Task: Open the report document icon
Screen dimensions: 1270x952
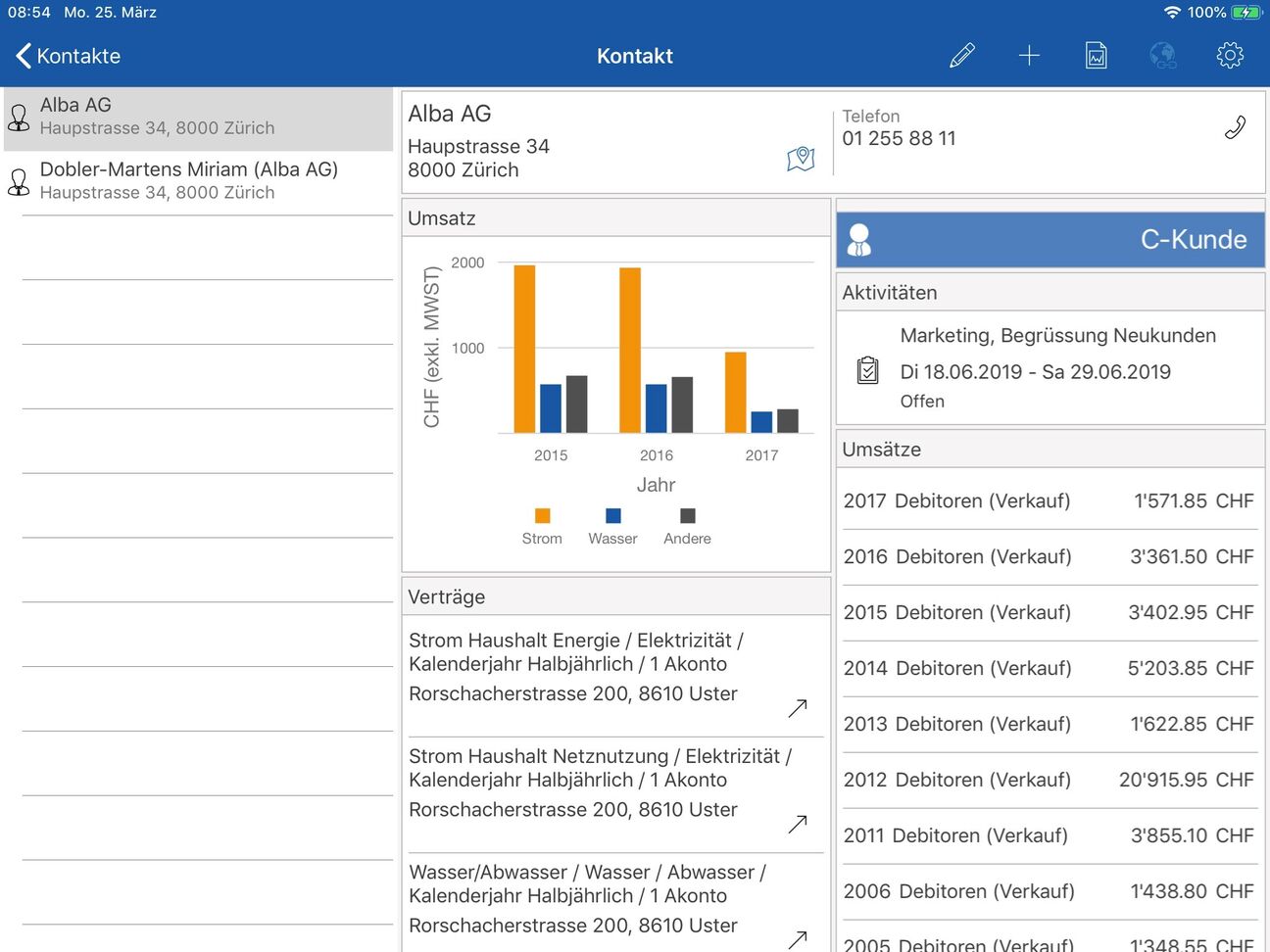Action: point(1097,56)
